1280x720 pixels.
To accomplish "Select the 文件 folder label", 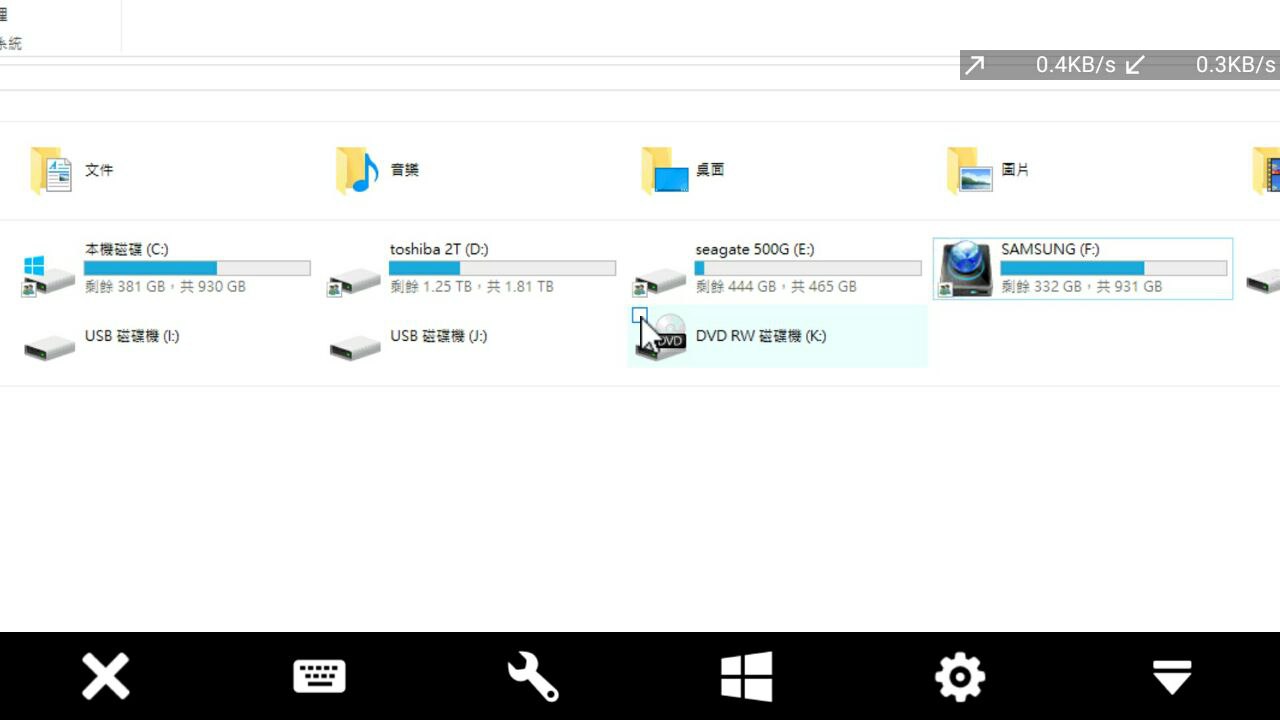I will pyautogui.click(x=99, y=170).
